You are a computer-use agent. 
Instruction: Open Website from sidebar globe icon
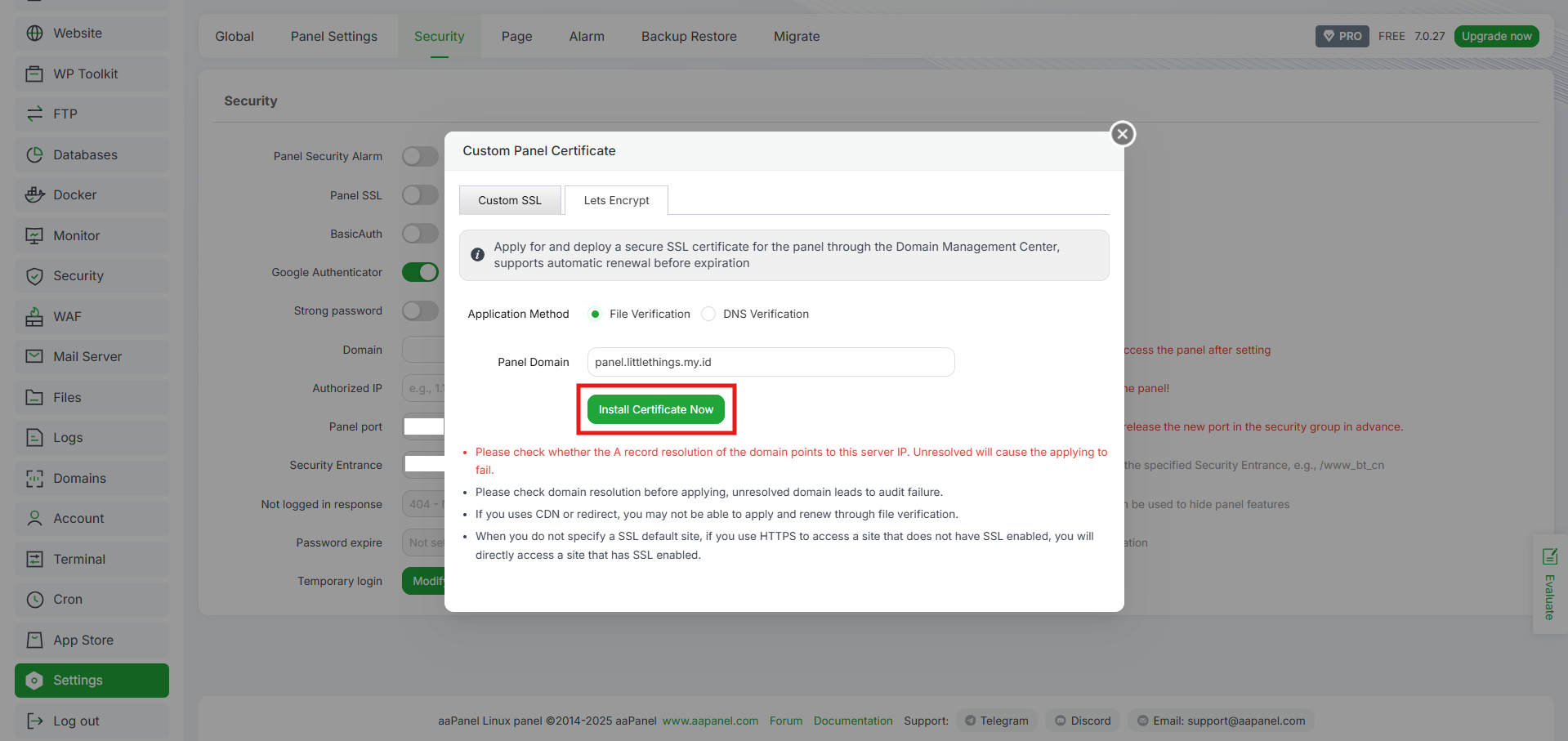click(x=34, y=33)
